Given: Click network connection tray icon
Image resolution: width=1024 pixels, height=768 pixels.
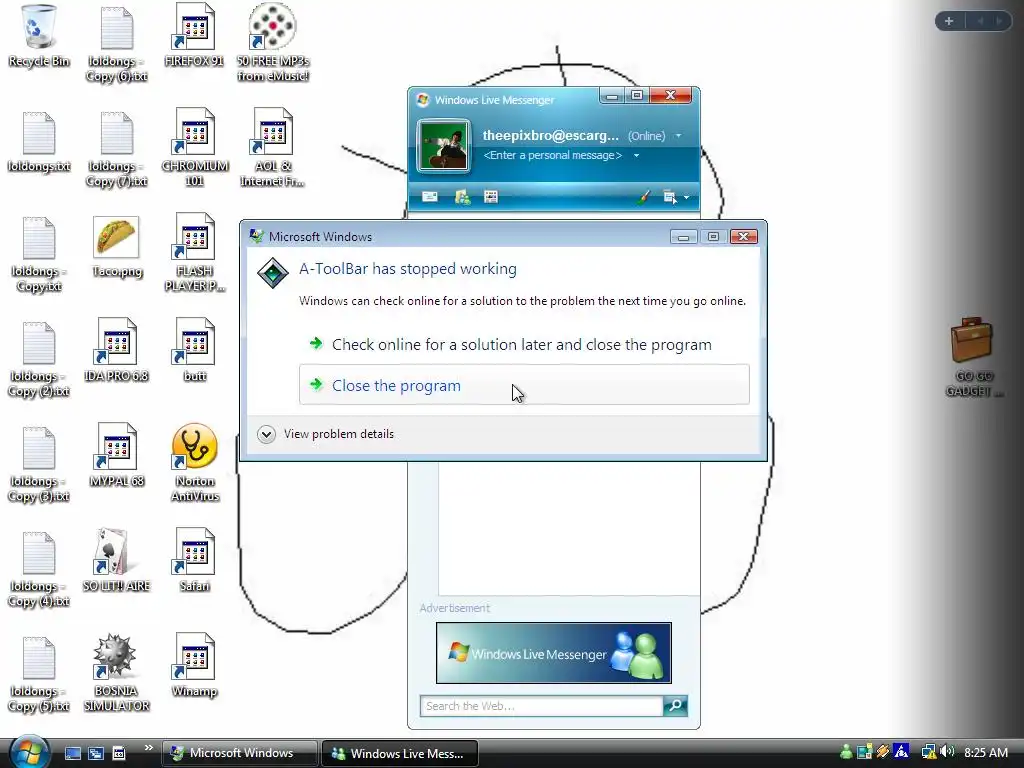Looking at the screenshot, I should coord(928,752).
